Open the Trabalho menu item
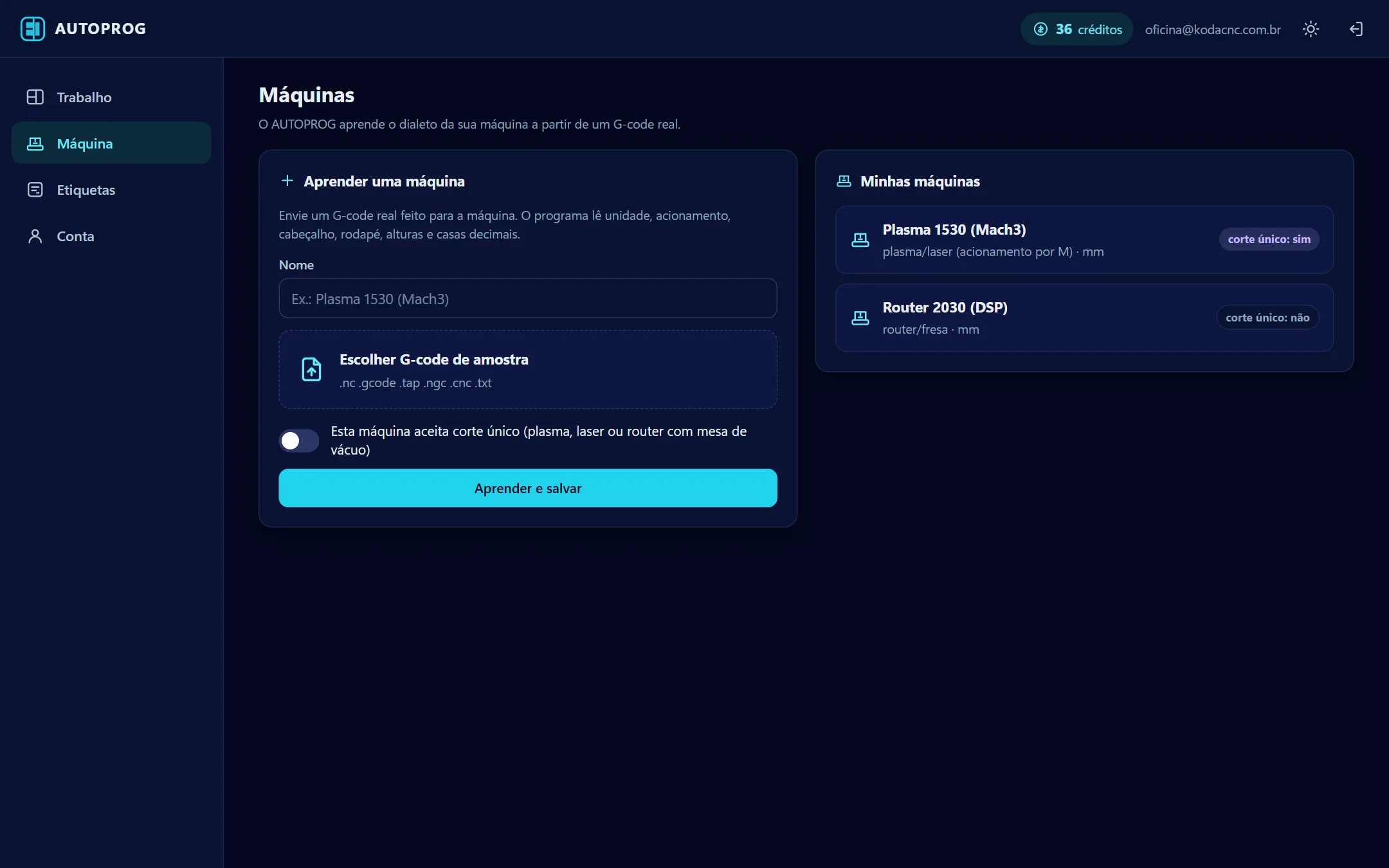This screenshot has height=868, width=1389. click(x=111, y=97)
